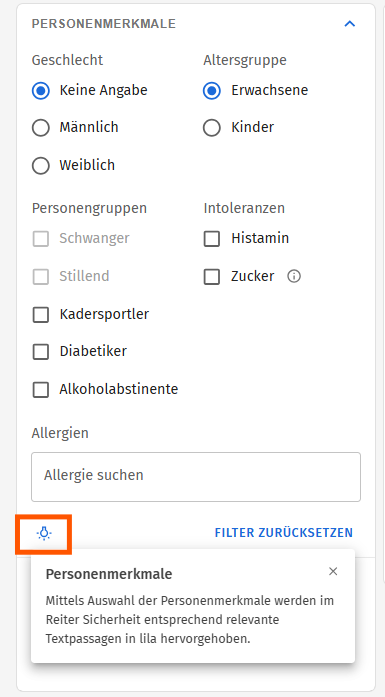Click the Allergie suchen search field
The width and height of the screenshot is (385, 697).
click(x=196, y=477)
